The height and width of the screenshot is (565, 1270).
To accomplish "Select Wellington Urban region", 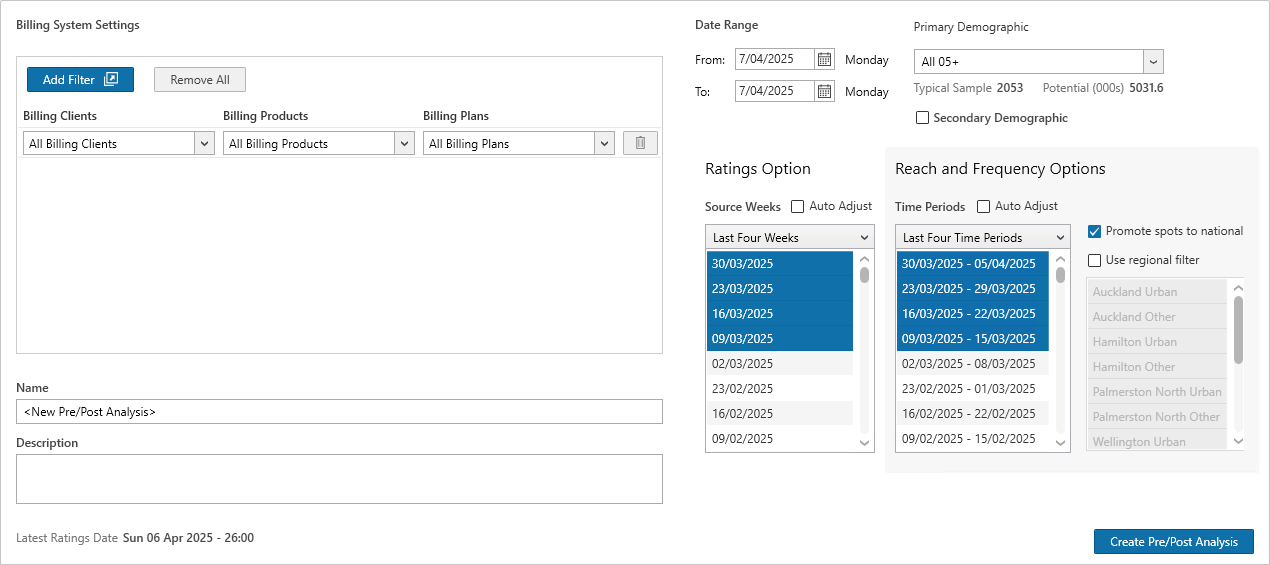I will click(x=1157, y=441).
